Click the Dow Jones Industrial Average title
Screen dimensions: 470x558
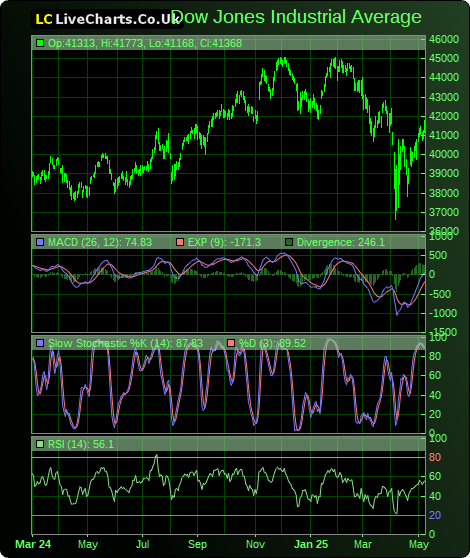click(296, 17)
